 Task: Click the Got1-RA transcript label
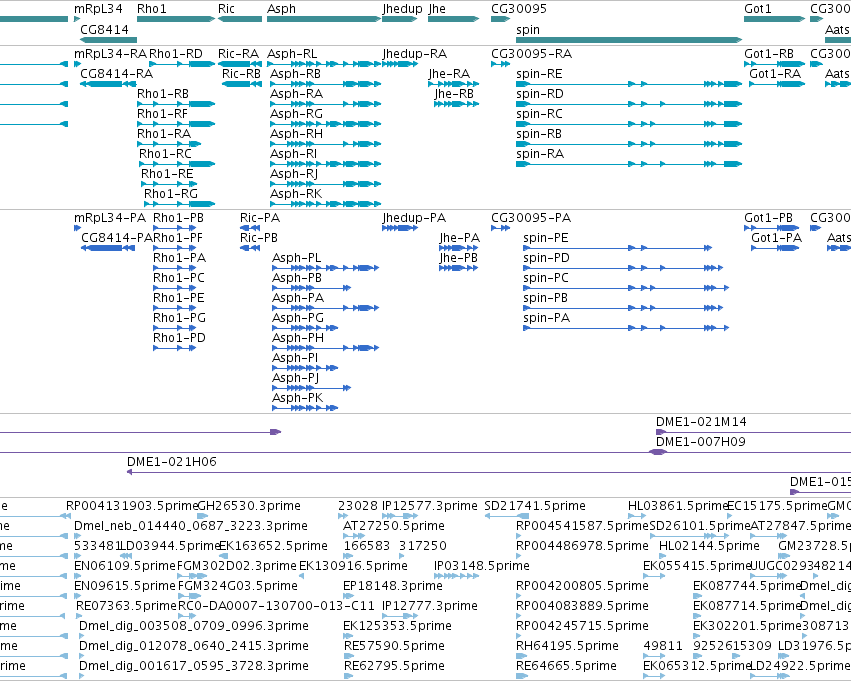click(x=775, y=74)
